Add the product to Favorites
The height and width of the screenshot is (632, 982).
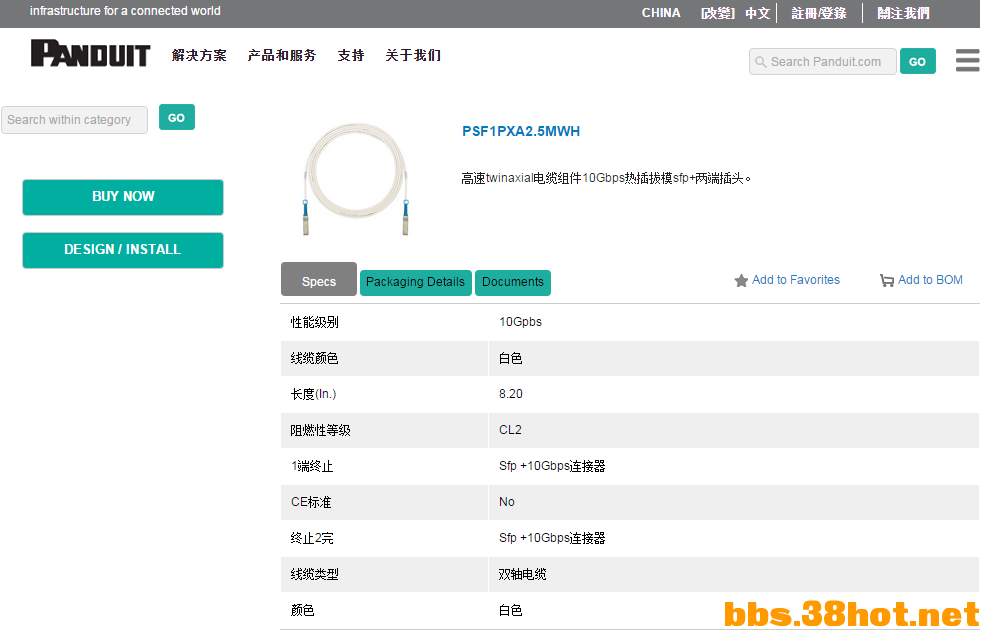coord(796,280)
